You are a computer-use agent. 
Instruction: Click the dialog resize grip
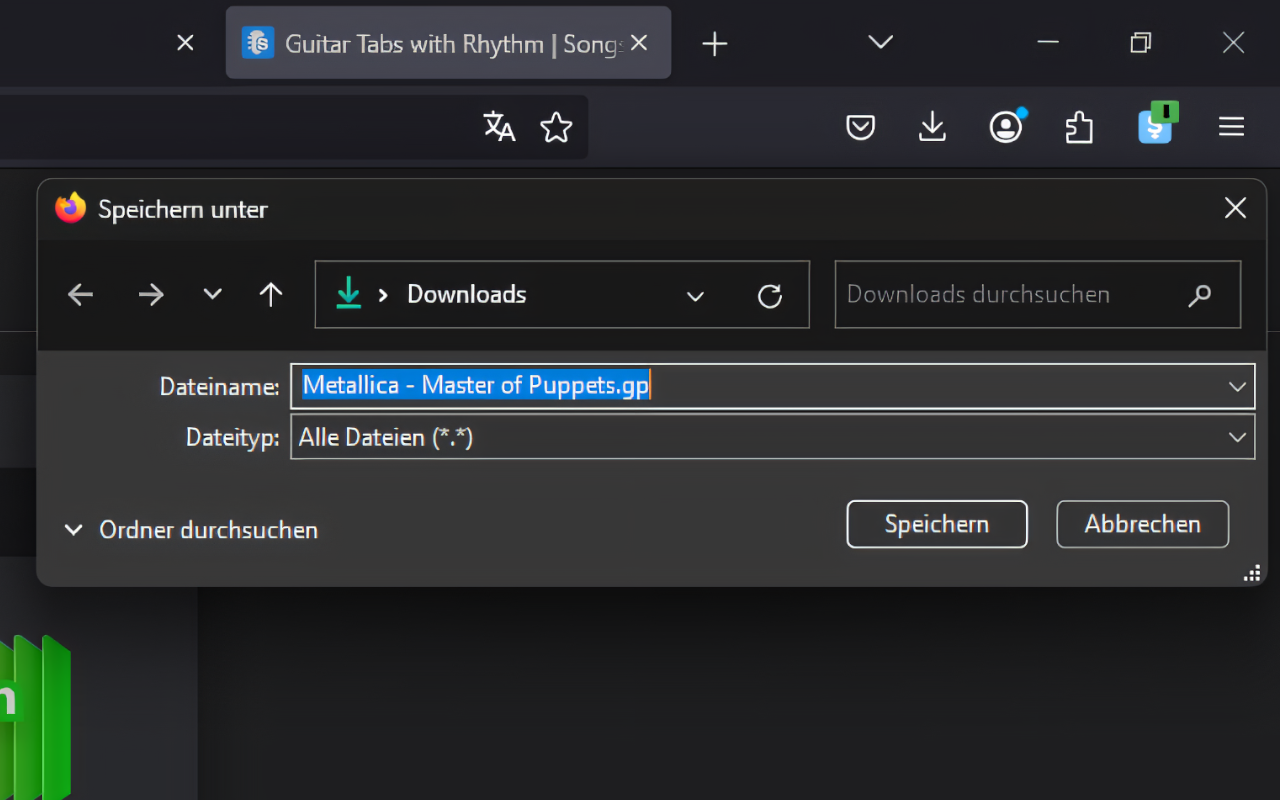(1251, 573)
